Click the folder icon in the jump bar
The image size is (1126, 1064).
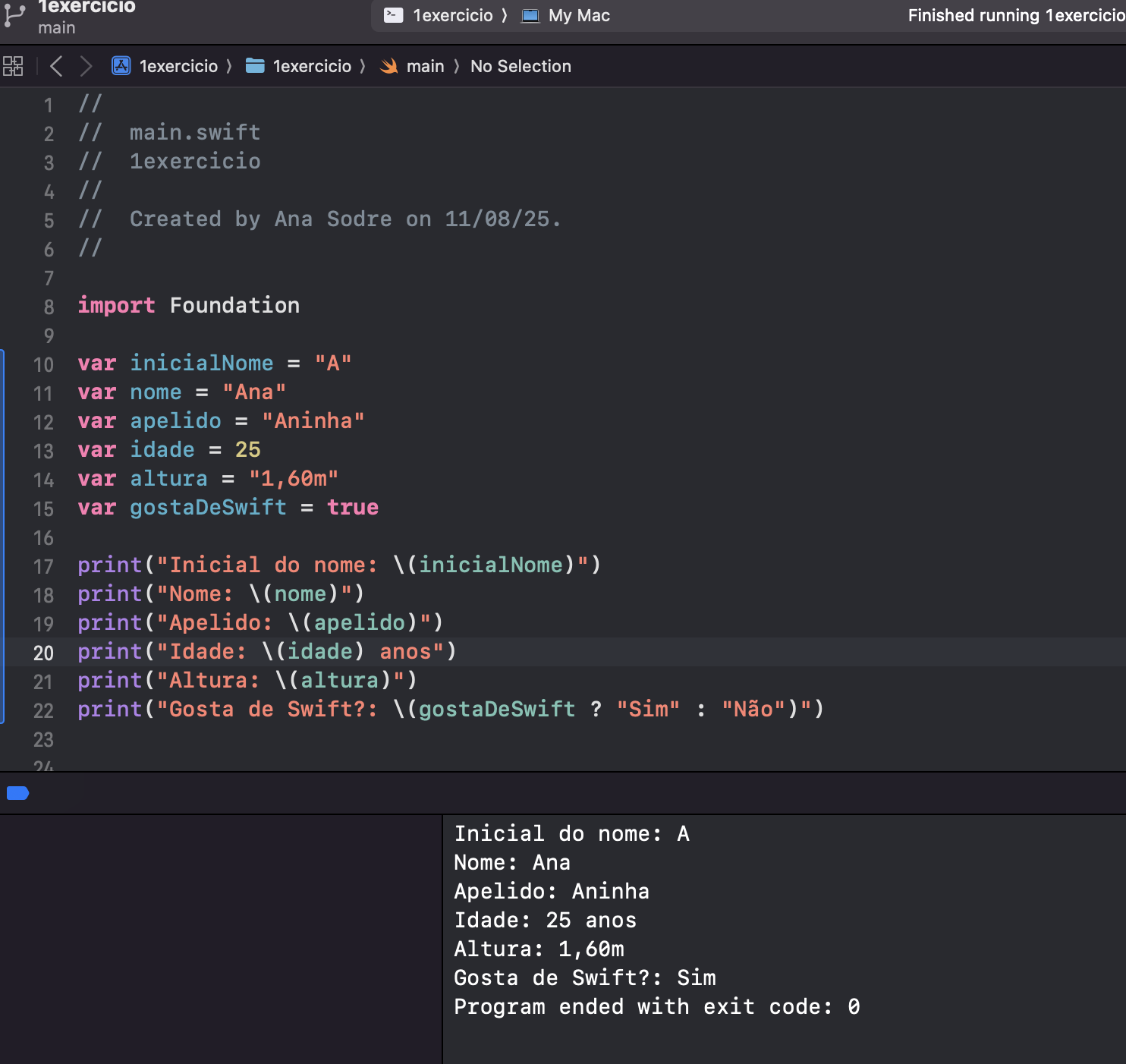click(x=255, y=66)
